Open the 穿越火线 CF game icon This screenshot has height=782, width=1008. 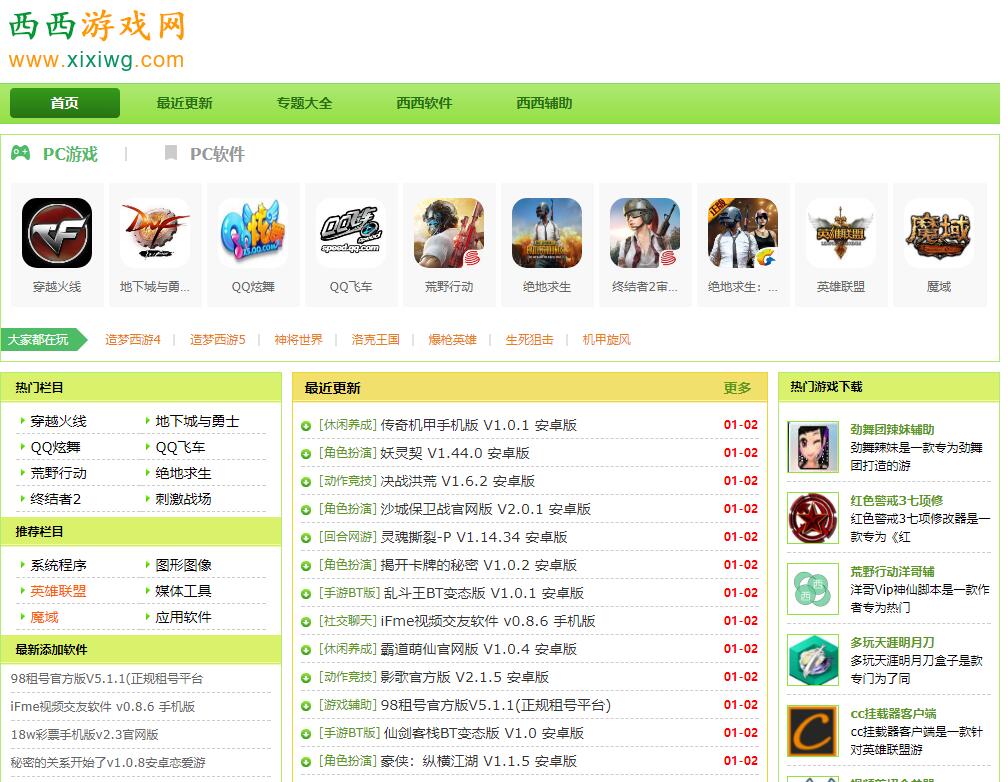[57, 233]
